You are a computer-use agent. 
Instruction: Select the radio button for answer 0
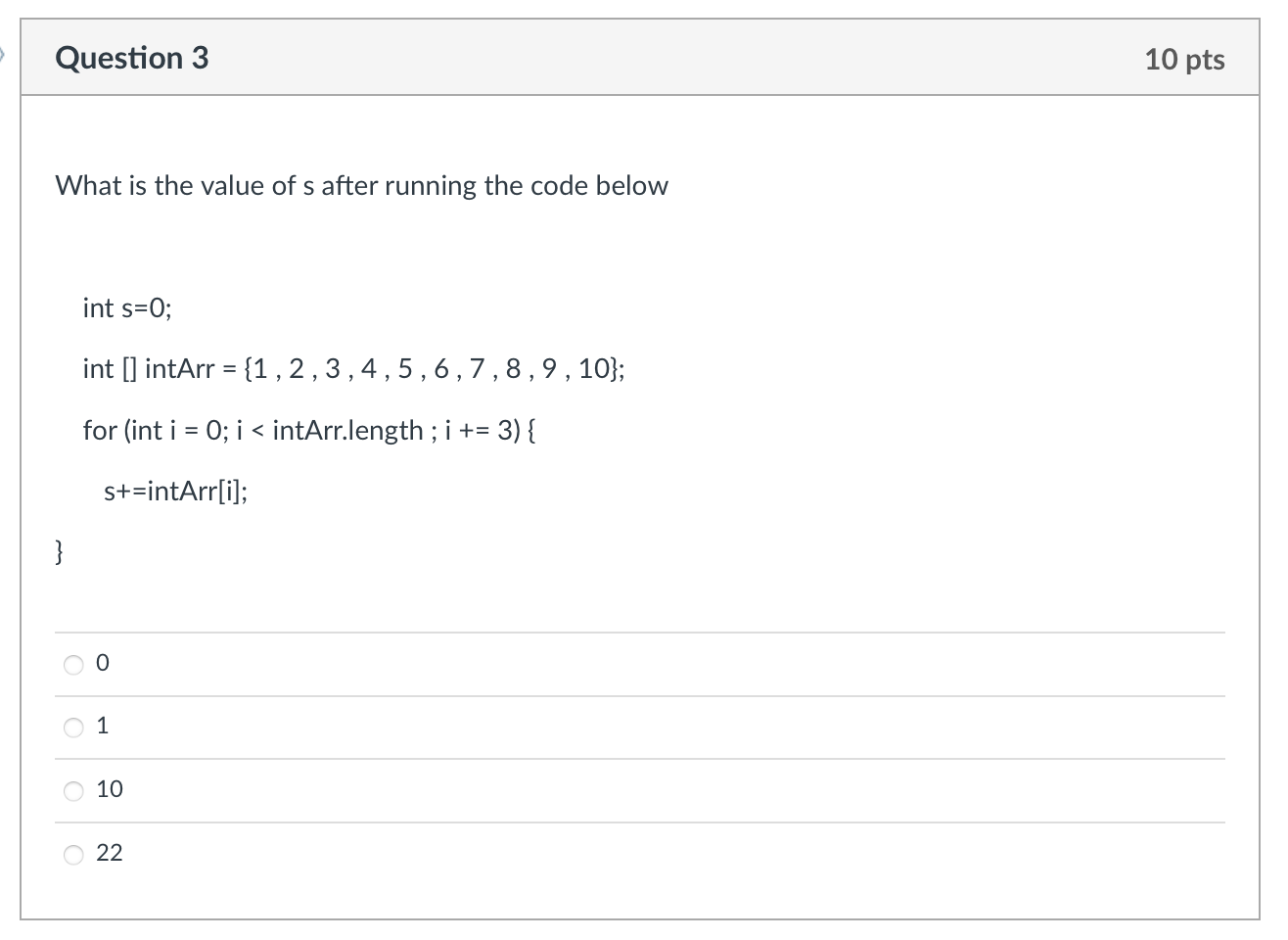(x=73, y=664)
